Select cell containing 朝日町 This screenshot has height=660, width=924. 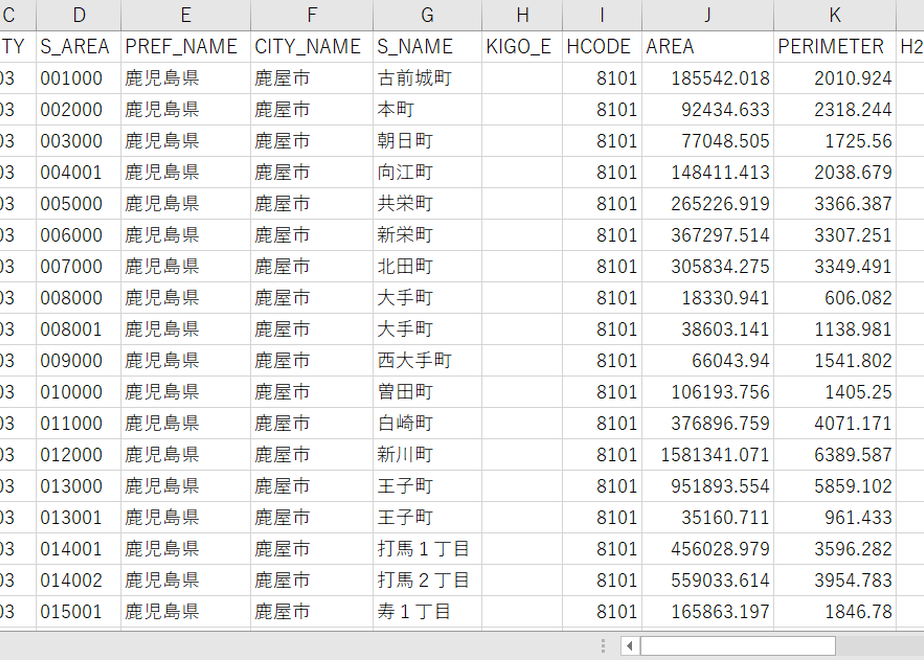[x=427, y=141]
